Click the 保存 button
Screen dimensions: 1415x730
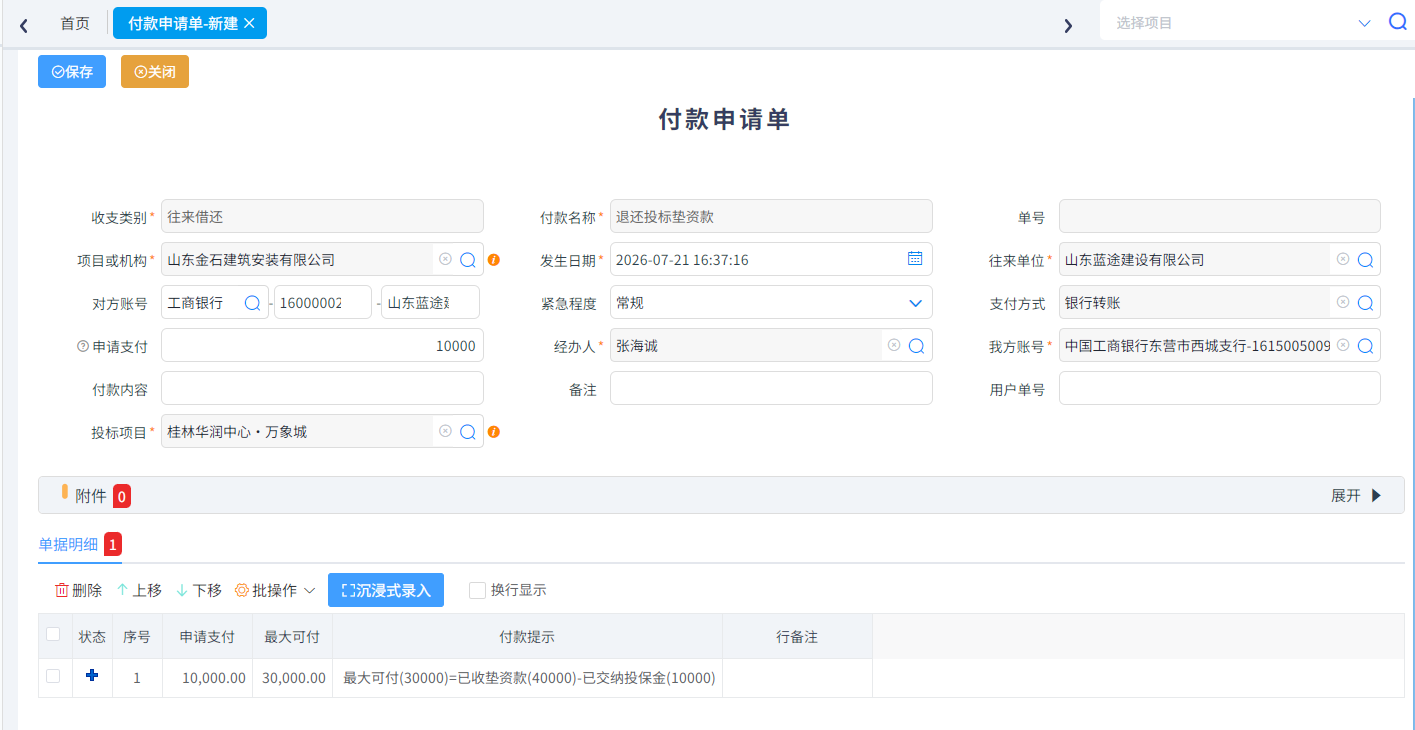pyautogui.click(x=72, y=72)
